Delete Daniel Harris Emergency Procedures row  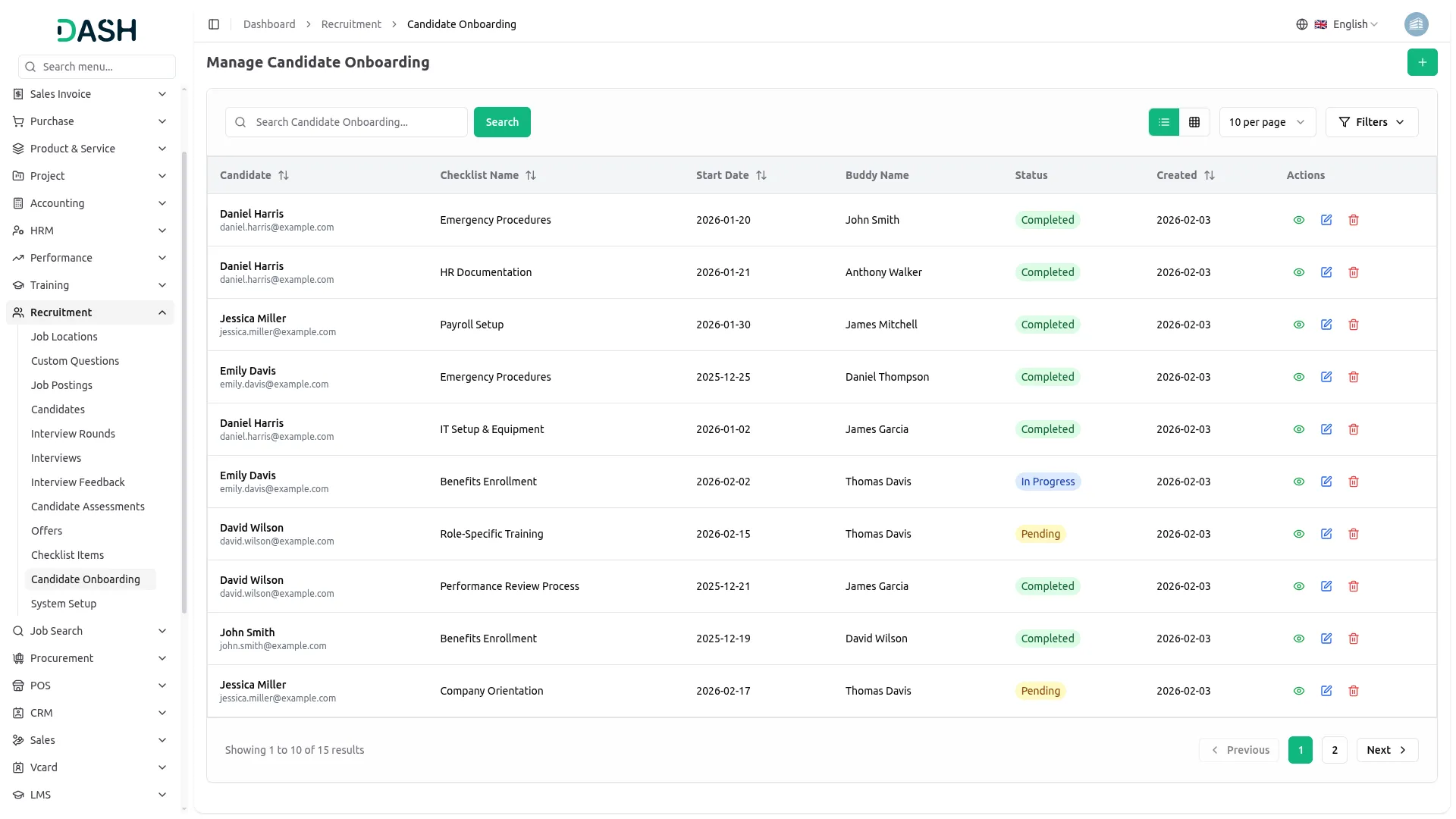[1354, 220]
